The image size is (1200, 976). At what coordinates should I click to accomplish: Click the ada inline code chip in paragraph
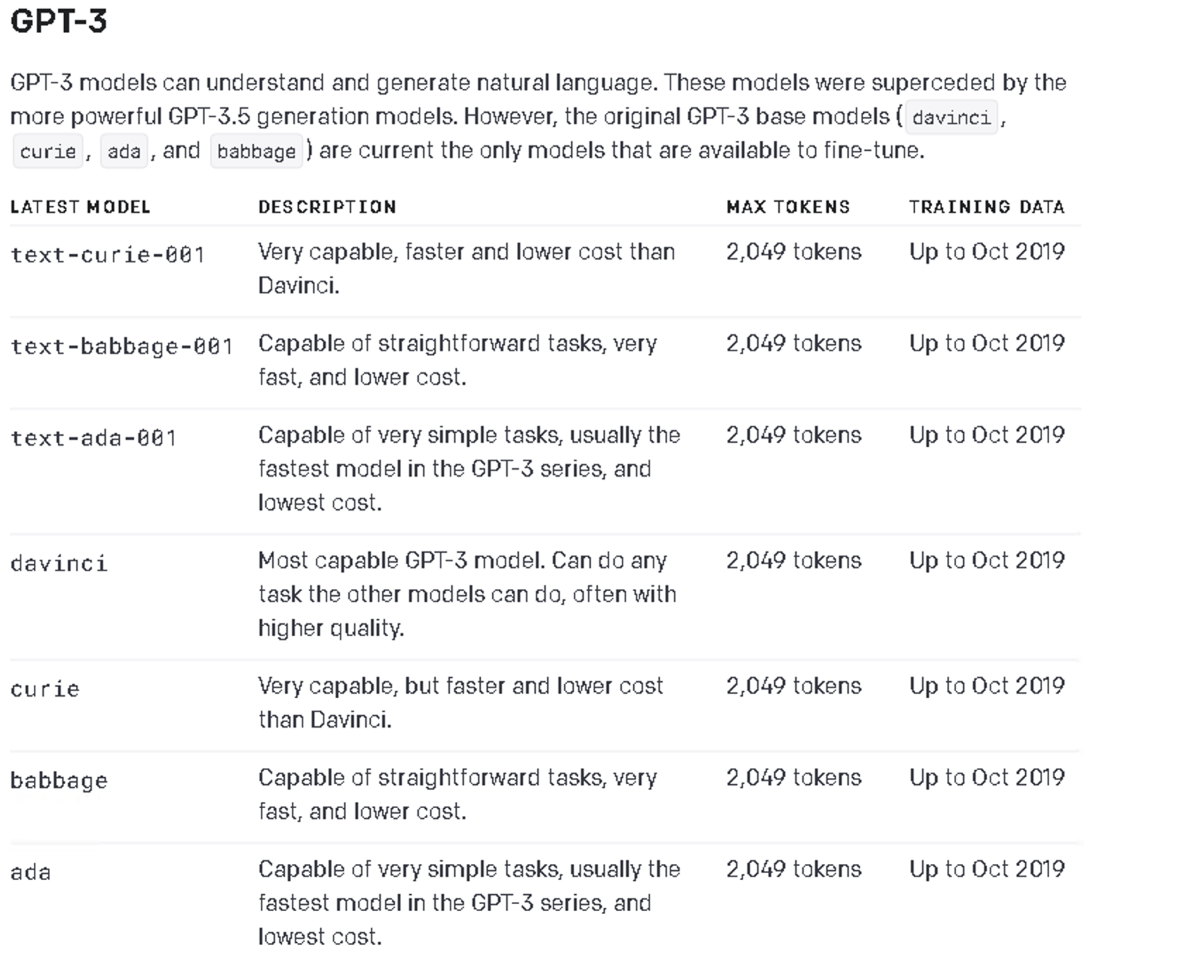click(123, 152)
